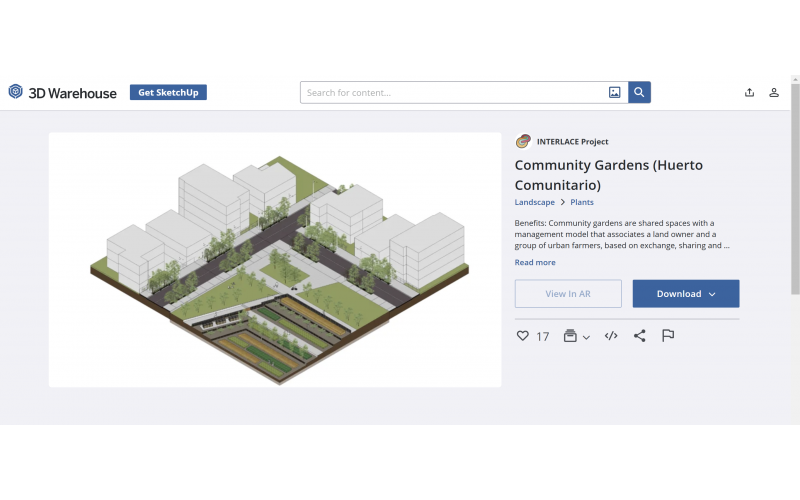Click the View In AR button

pos(568,293)
